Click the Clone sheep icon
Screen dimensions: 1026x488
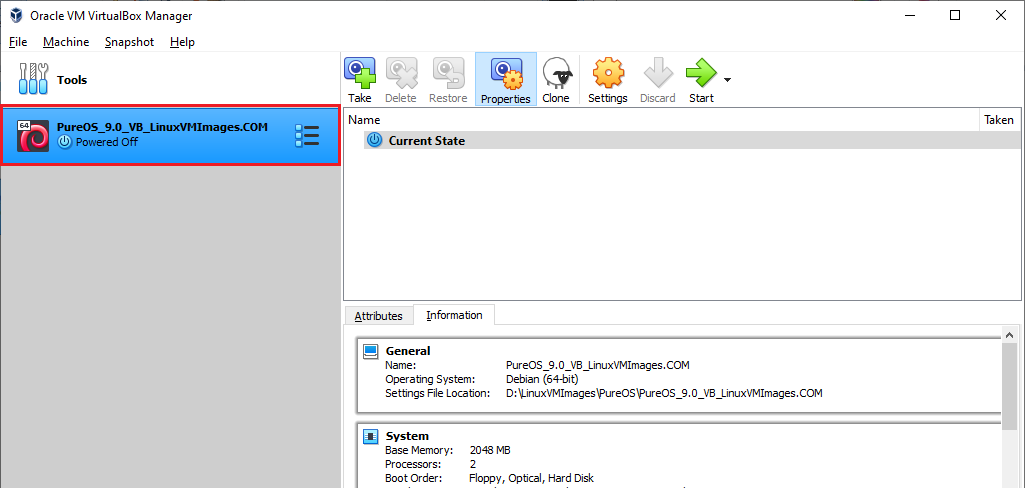pyautogui.click(x=556, y=73)
